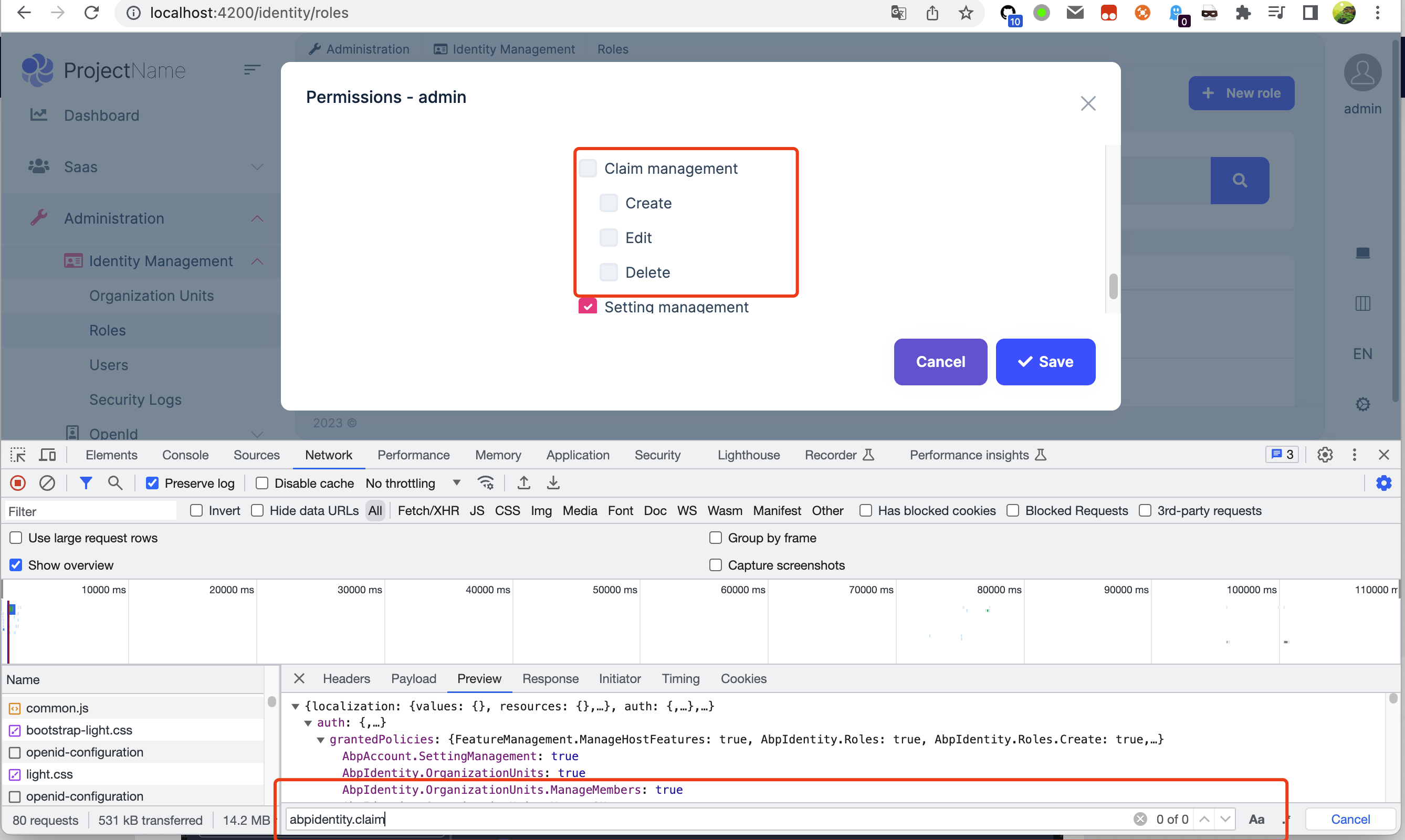Click the inspect element picker icon
The width and height of the screenshot is (1405, 840).
[x=17, y=455]
